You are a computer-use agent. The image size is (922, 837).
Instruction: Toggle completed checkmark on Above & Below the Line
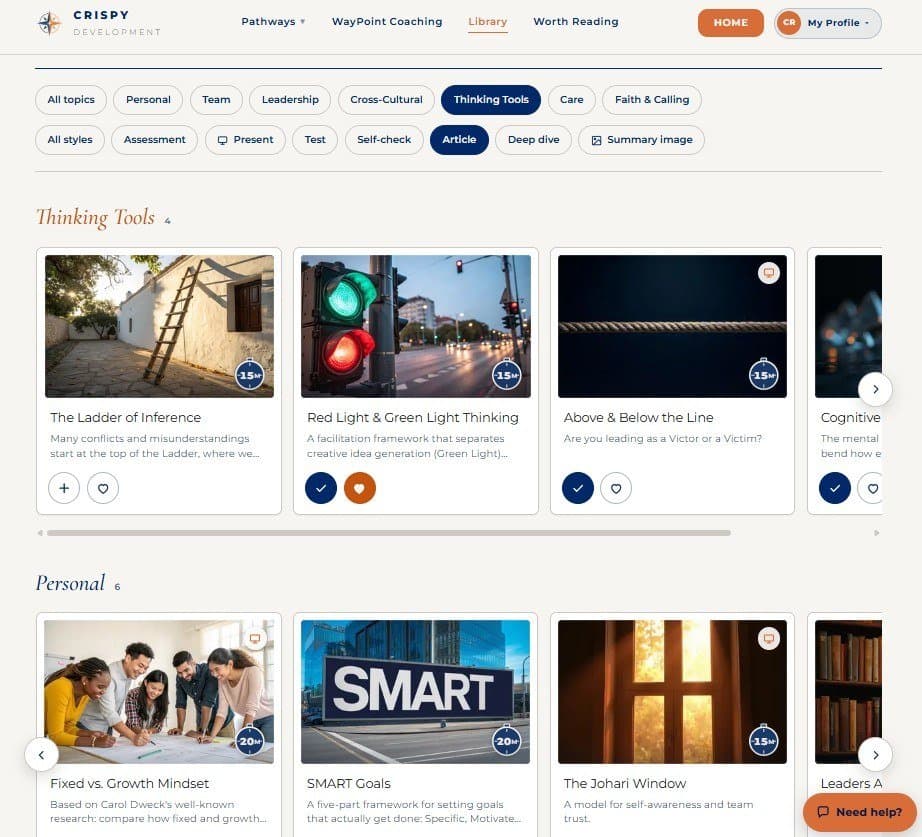[578, 488]
